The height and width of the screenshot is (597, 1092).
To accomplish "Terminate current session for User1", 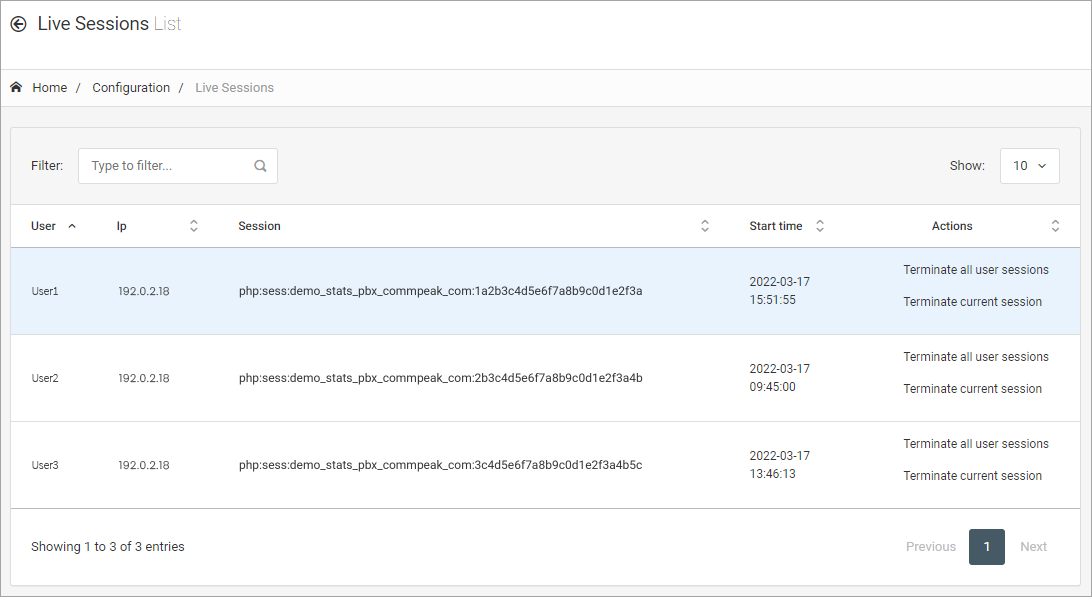I will point(972,302).
